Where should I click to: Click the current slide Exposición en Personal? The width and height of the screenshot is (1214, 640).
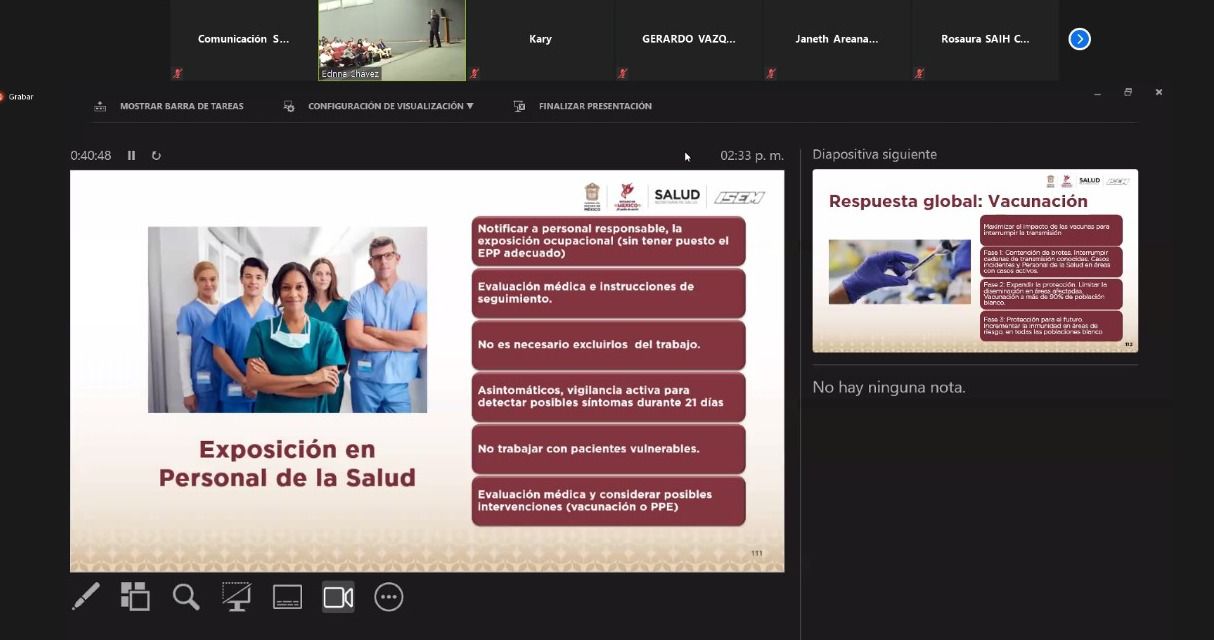(427, 370)
